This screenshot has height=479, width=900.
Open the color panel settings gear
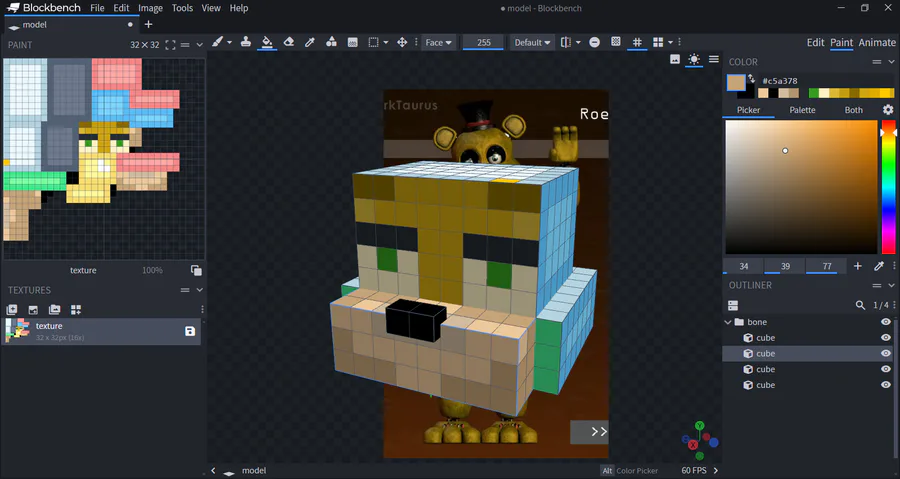888,110
